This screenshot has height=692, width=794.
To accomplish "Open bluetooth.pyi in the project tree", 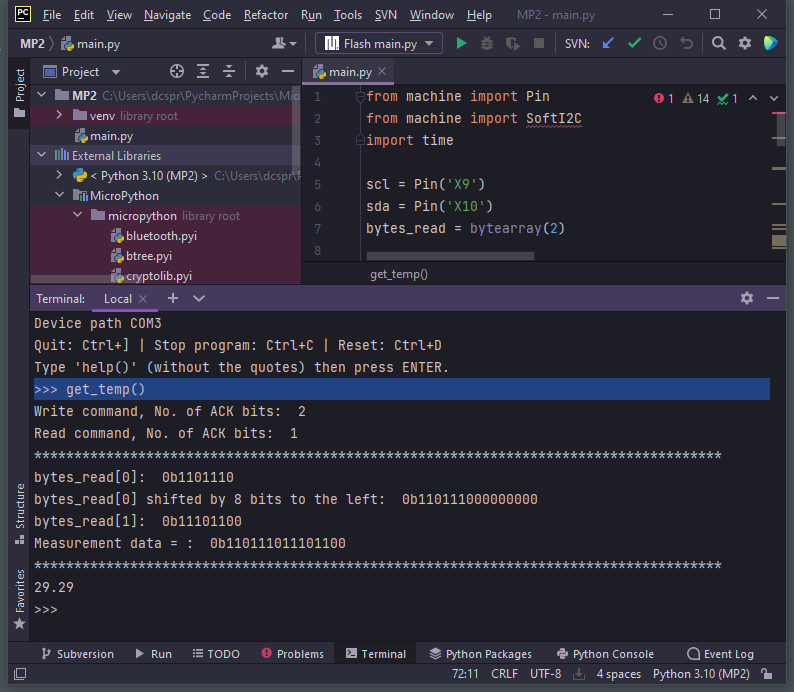I will (161, 236).
